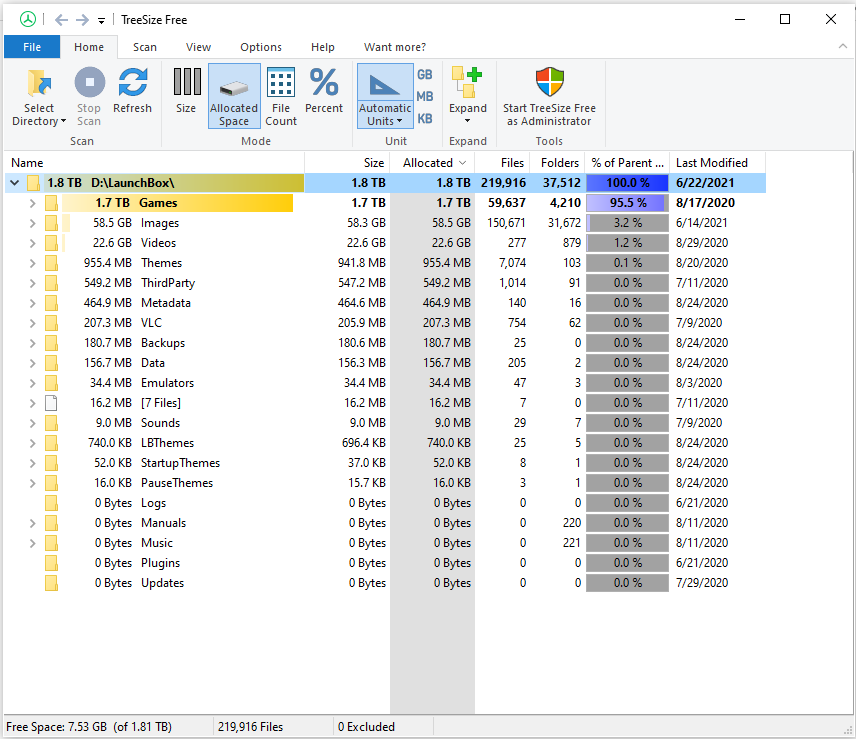Screen dimensions: 856x739
Task: Open the quick access toolbar dropdown
Action: (x=102, y=21)
